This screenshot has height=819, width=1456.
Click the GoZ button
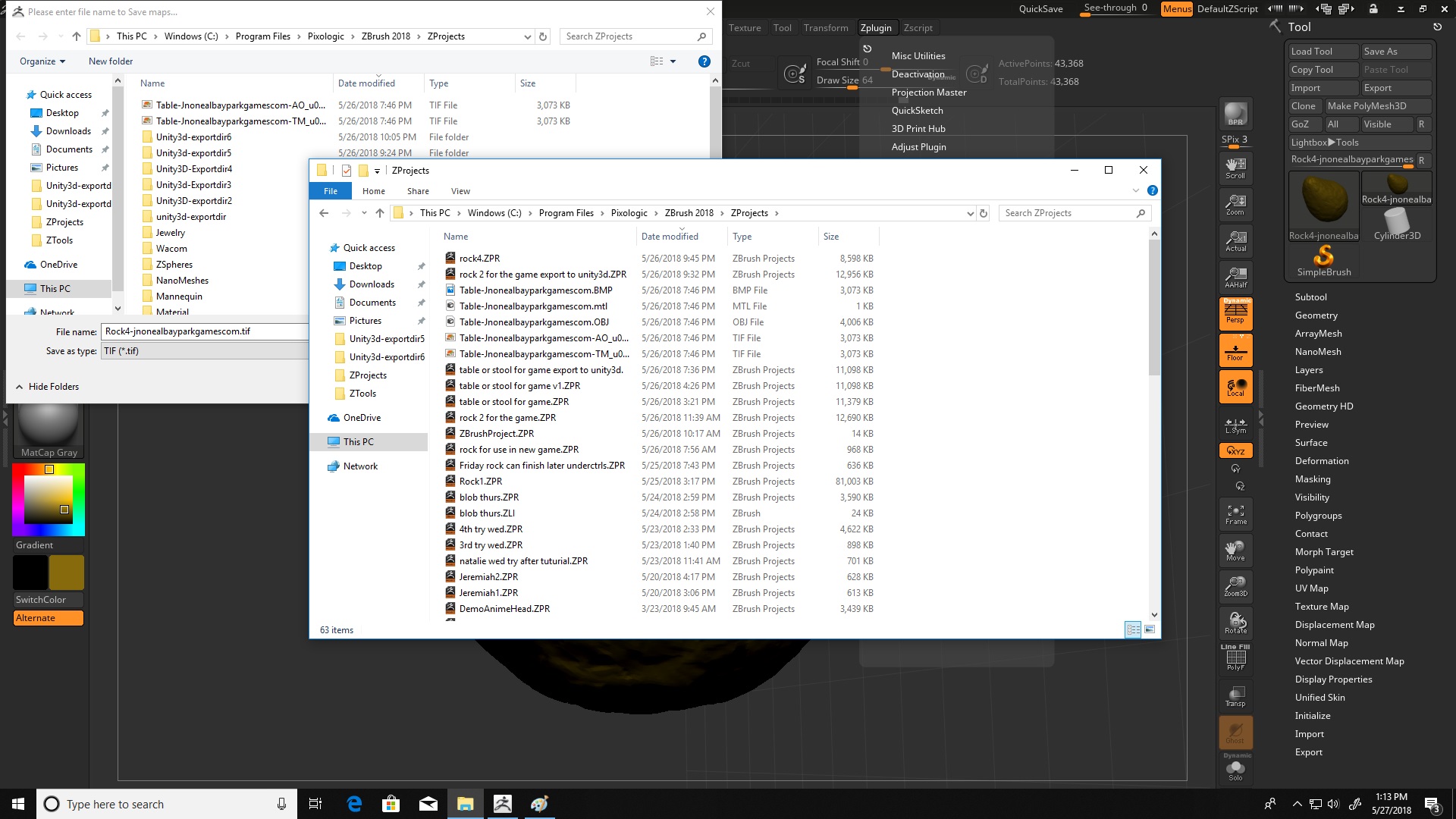point(1304,124)
